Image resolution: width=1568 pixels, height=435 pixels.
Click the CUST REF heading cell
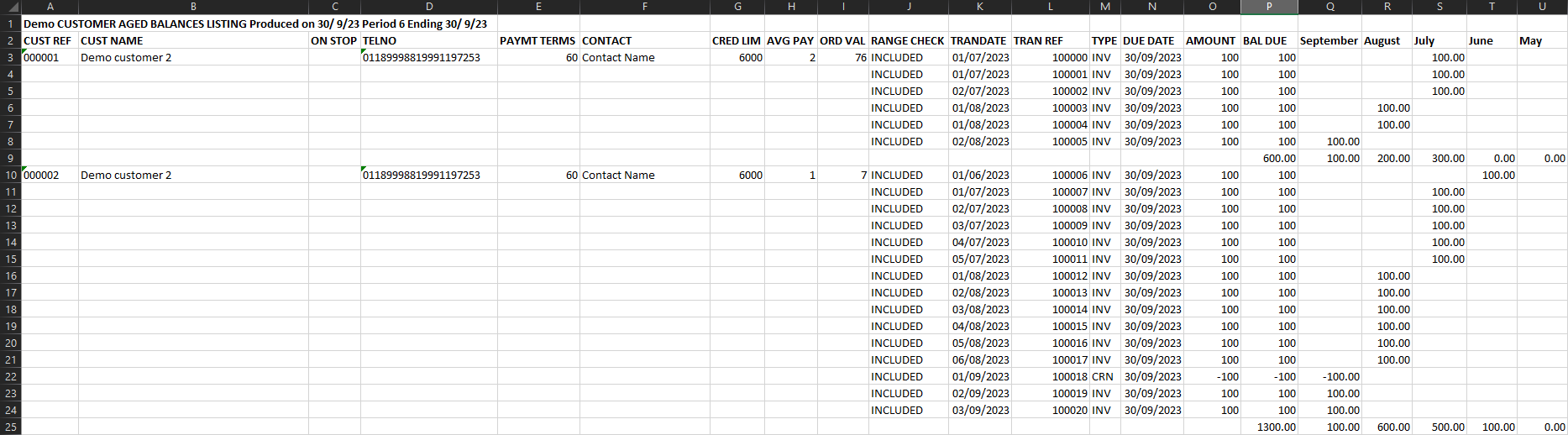pyautogui.click(x=48, y=40)
